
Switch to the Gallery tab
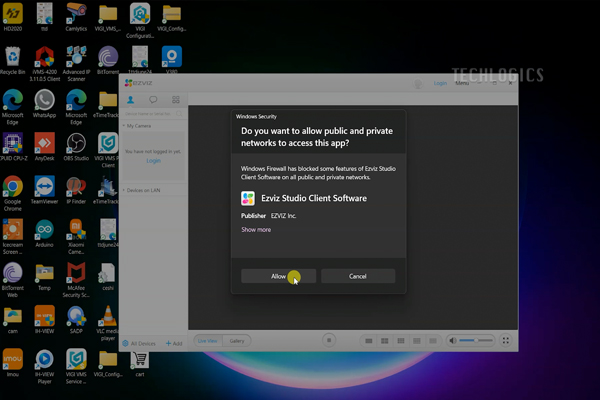[237, 341]
